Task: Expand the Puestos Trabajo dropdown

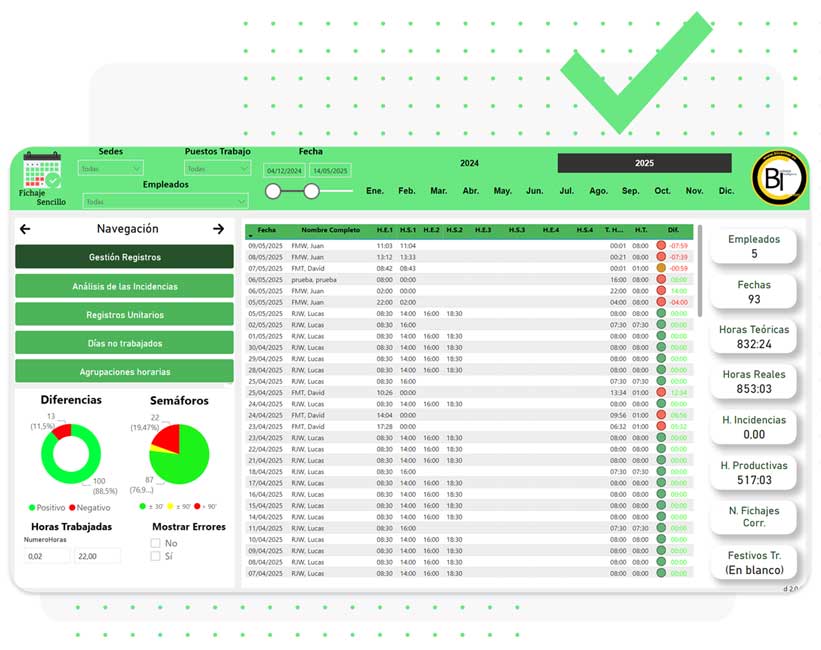Action: click(x=216, y=169)
